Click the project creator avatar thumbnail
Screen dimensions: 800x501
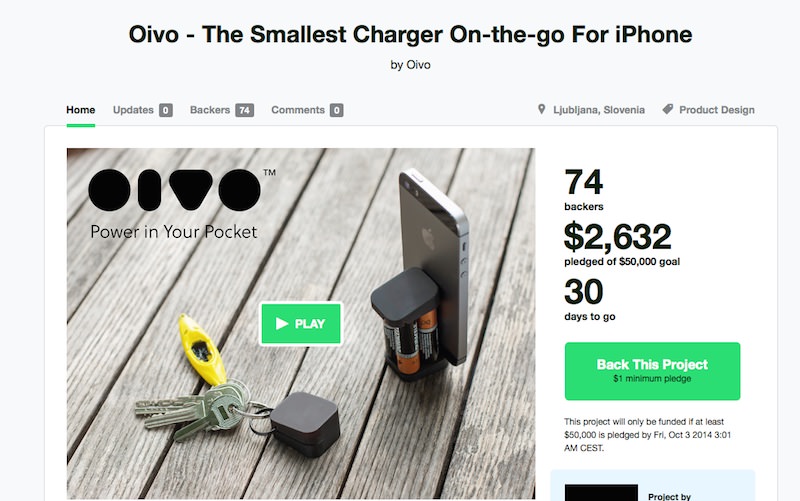click(x=601, y=492)
